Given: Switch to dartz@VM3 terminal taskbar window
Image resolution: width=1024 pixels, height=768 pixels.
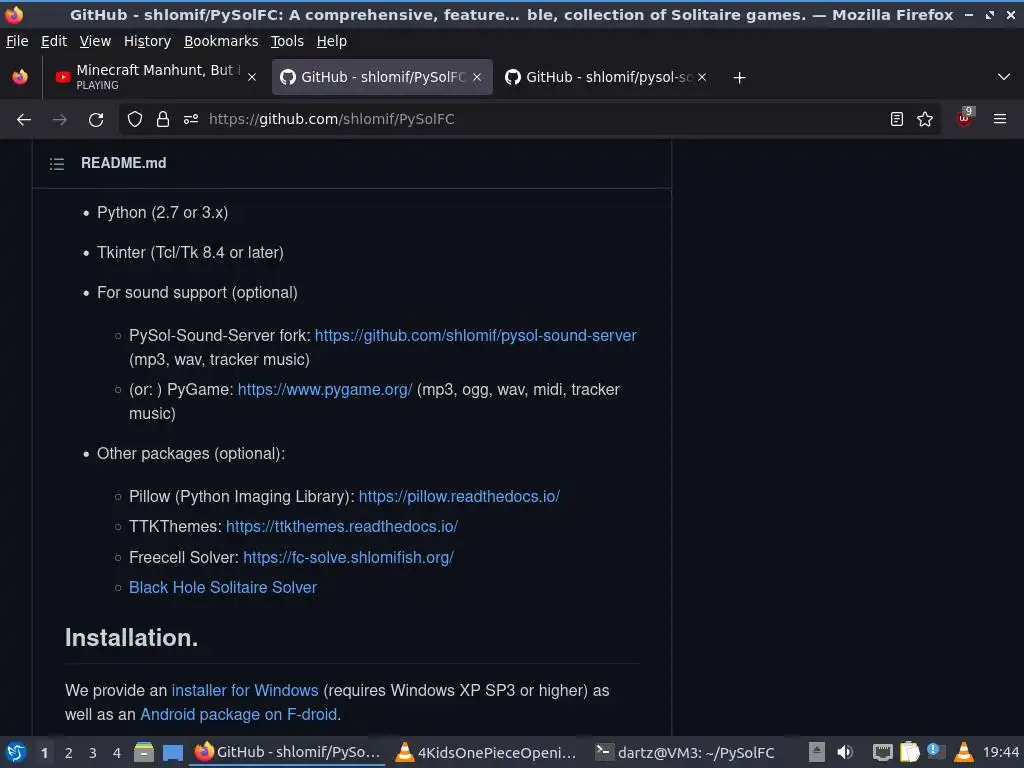Looking at the screenshot, I should 686,753.
